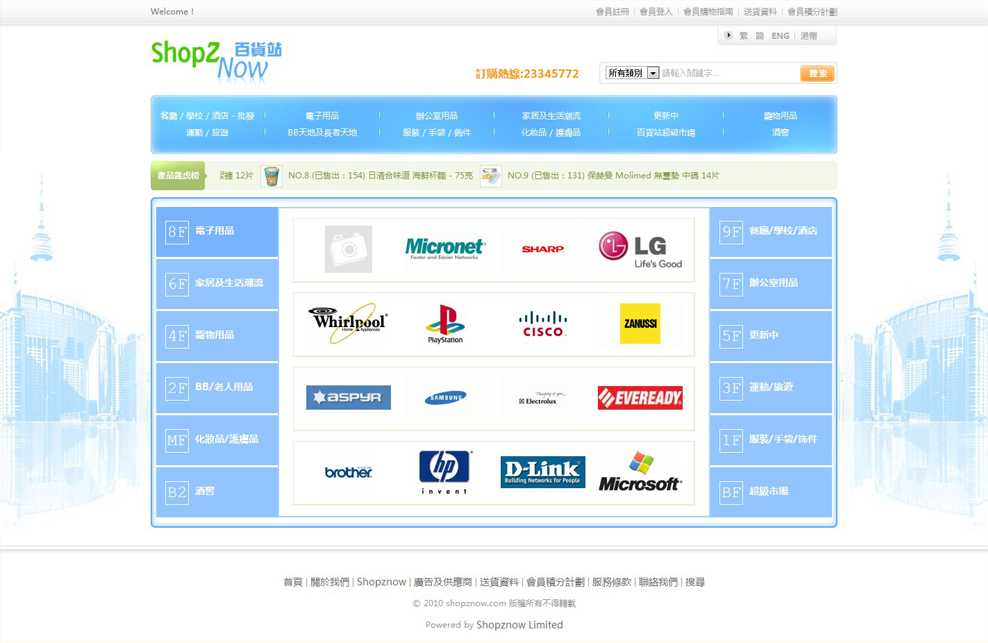The width and height of the screenshot is (988, 643).
Task: Open 電子用品 in the blue navigation bar
Action: pyautogui.click(x=323, y=115)
